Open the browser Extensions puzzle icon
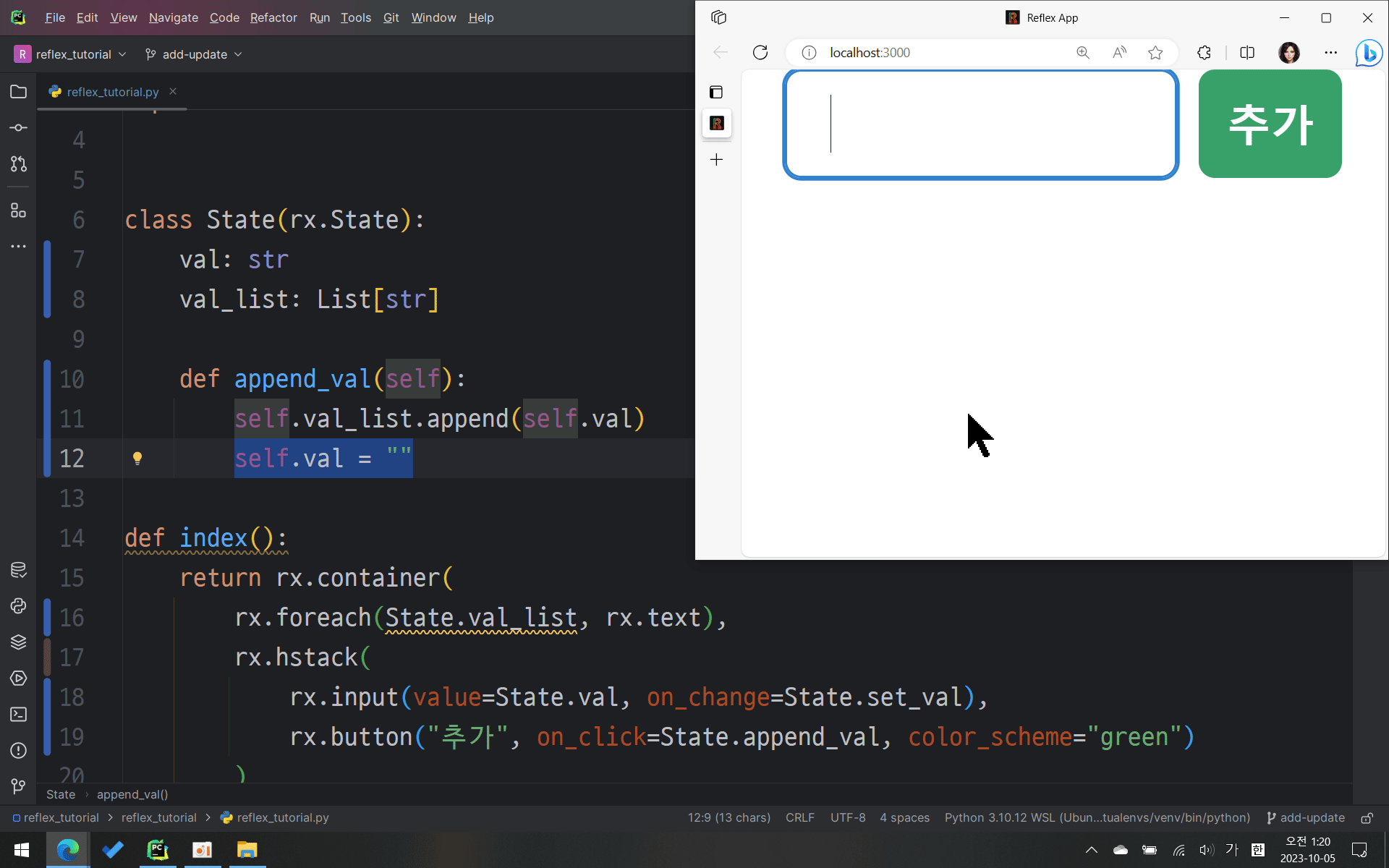The image size is (1389, 868). point(1204,53)
